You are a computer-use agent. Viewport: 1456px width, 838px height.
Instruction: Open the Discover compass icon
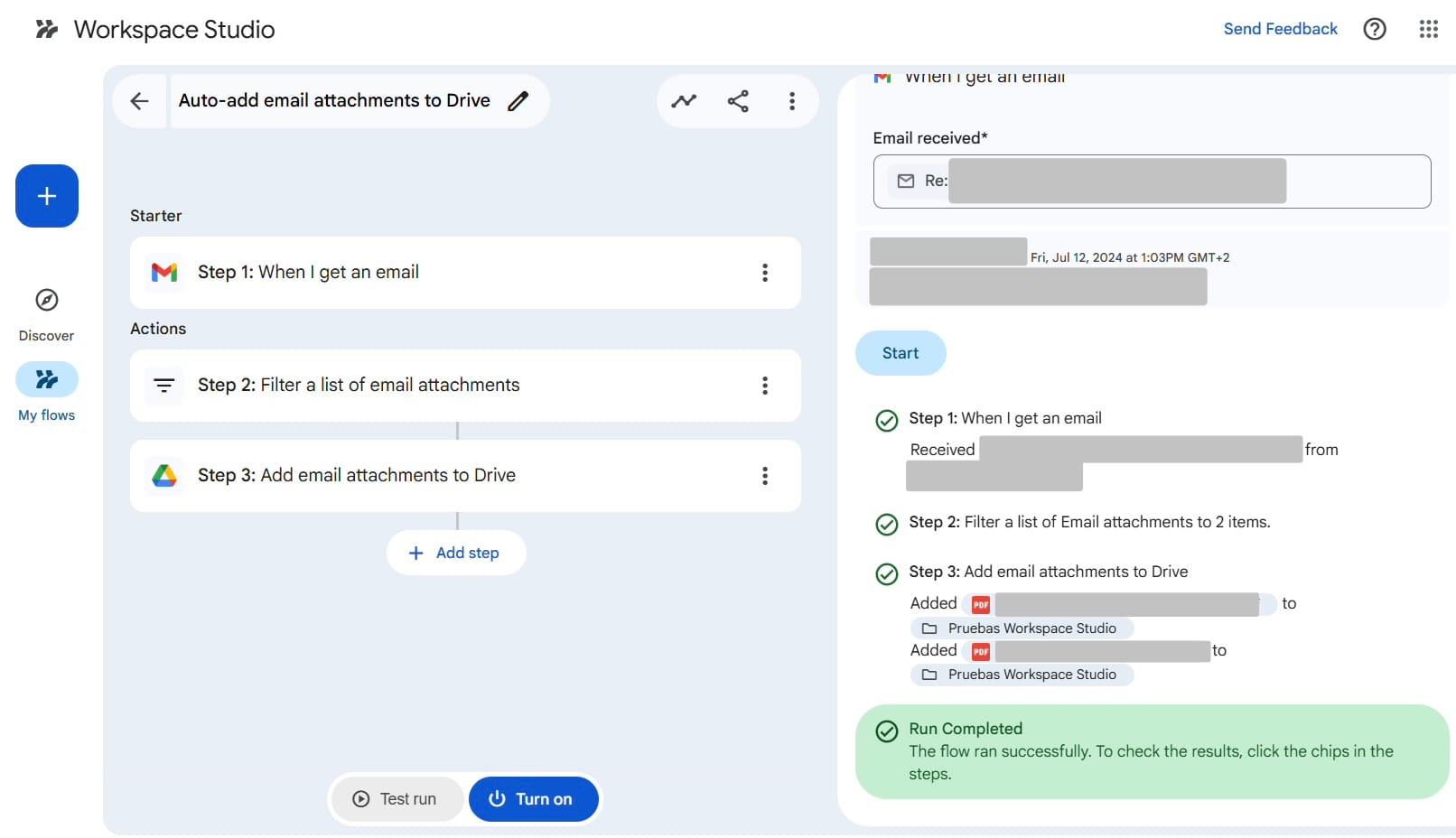click(47, 300)
